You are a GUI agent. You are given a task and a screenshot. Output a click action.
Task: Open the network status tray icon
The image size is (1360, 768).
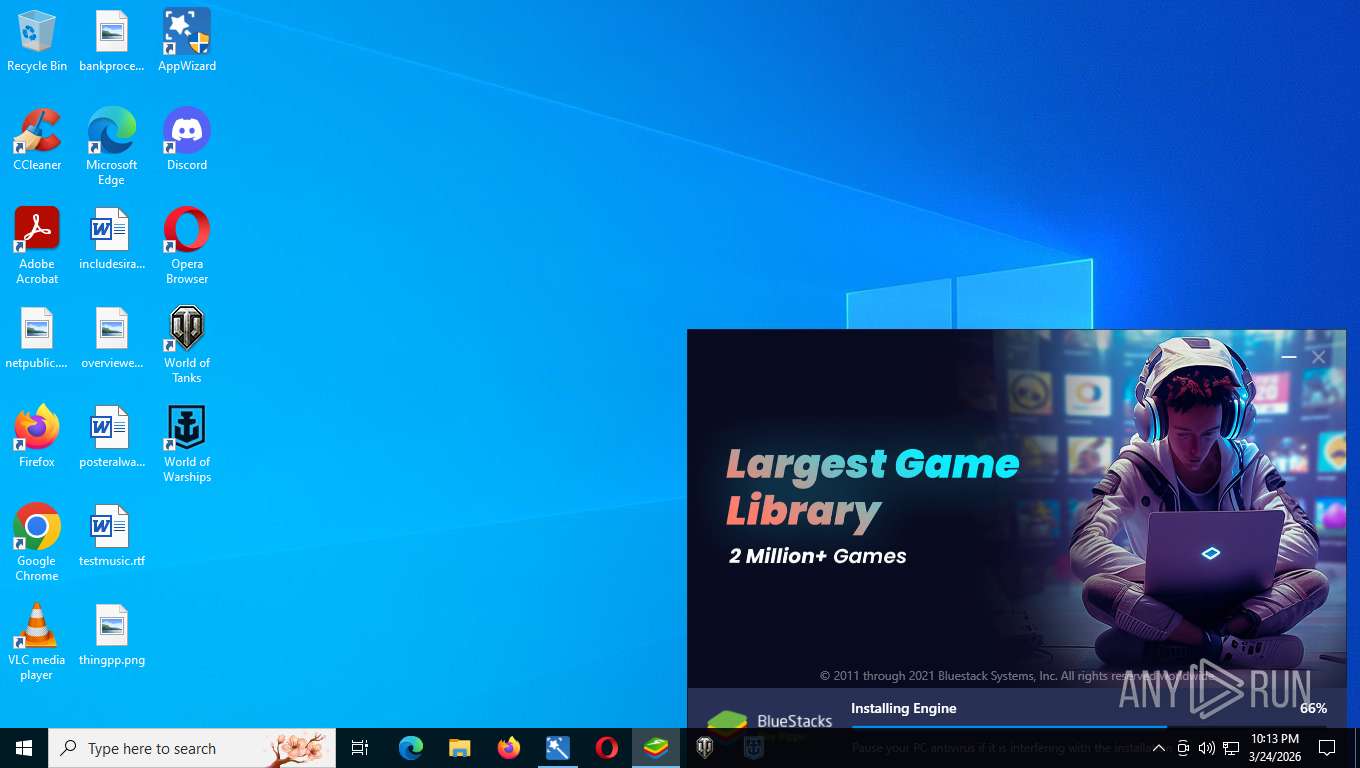click(x=1231, y=748)
